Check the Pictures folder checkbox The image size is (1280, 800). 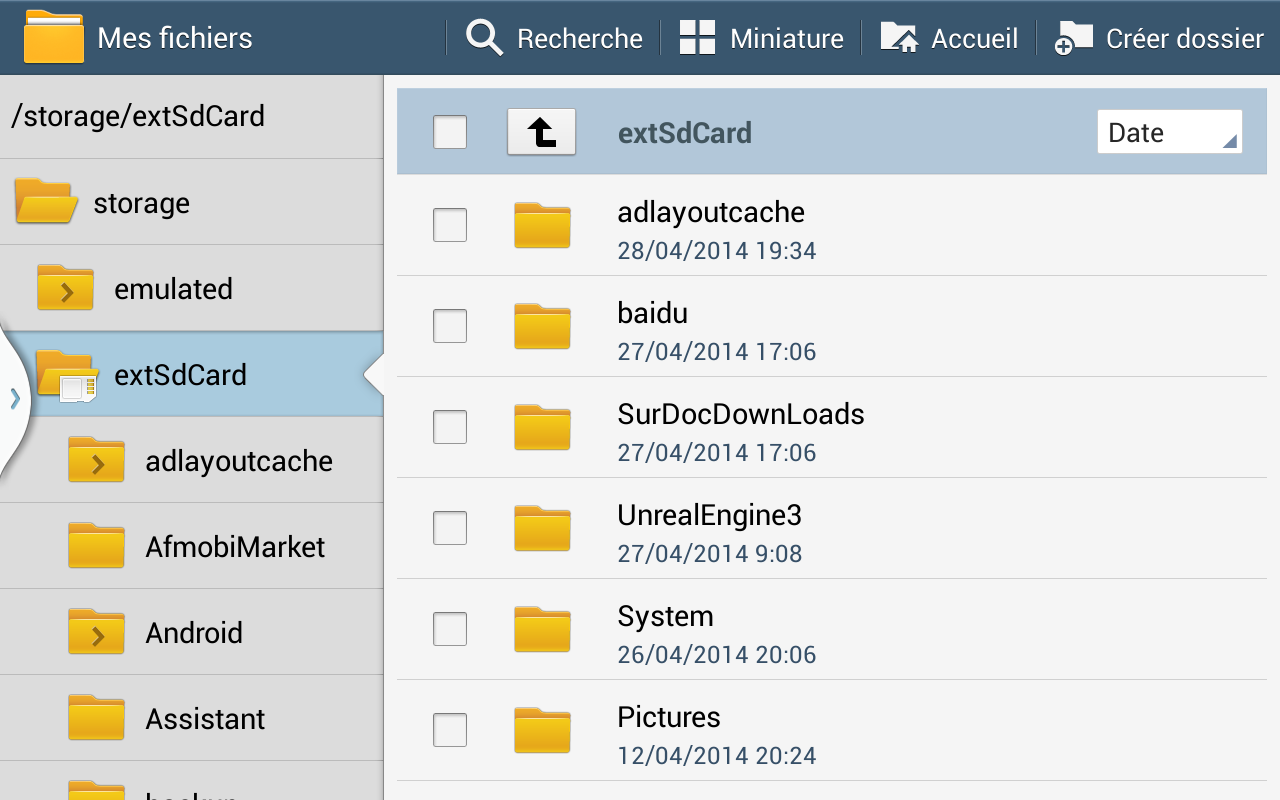pyautogui.click(x=450, y=730)
